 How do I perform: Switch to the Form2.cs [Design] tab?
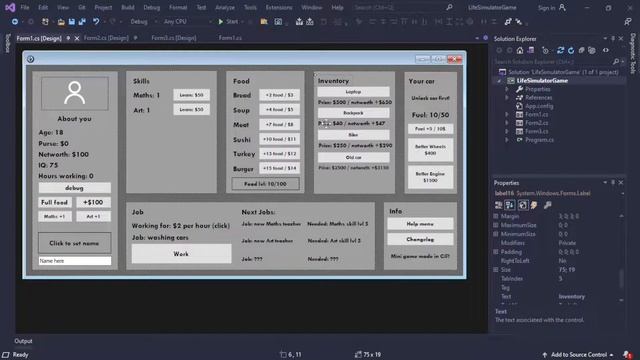coord(106,38)
